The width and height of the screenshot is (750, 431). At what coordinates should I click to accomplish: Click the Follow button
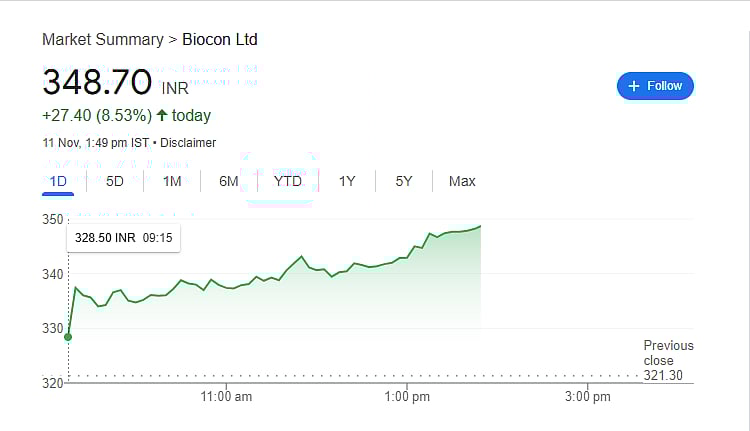point(655,86)
